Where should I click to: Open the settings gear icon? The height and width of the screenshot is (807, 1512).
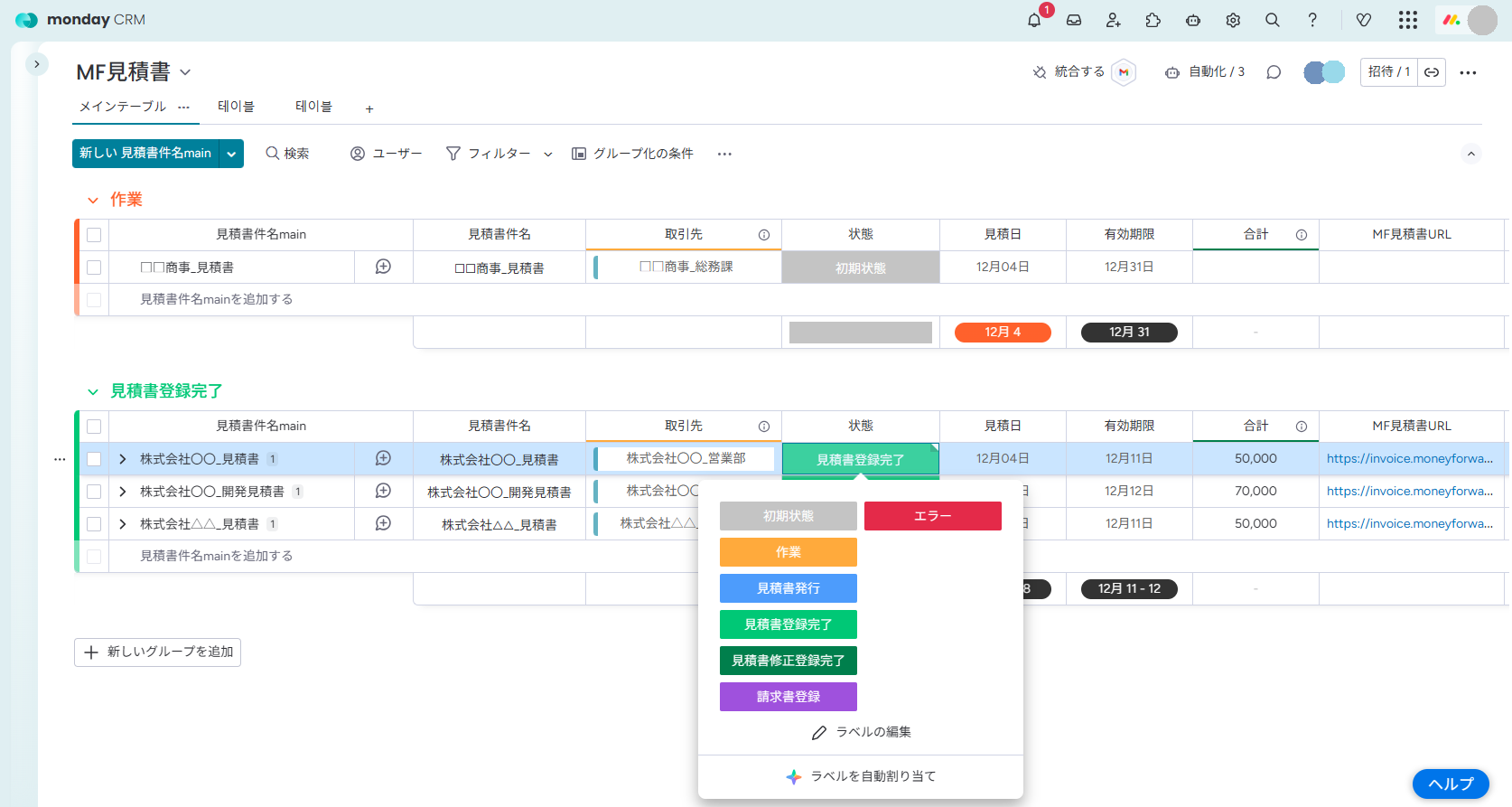(1233, 20)
